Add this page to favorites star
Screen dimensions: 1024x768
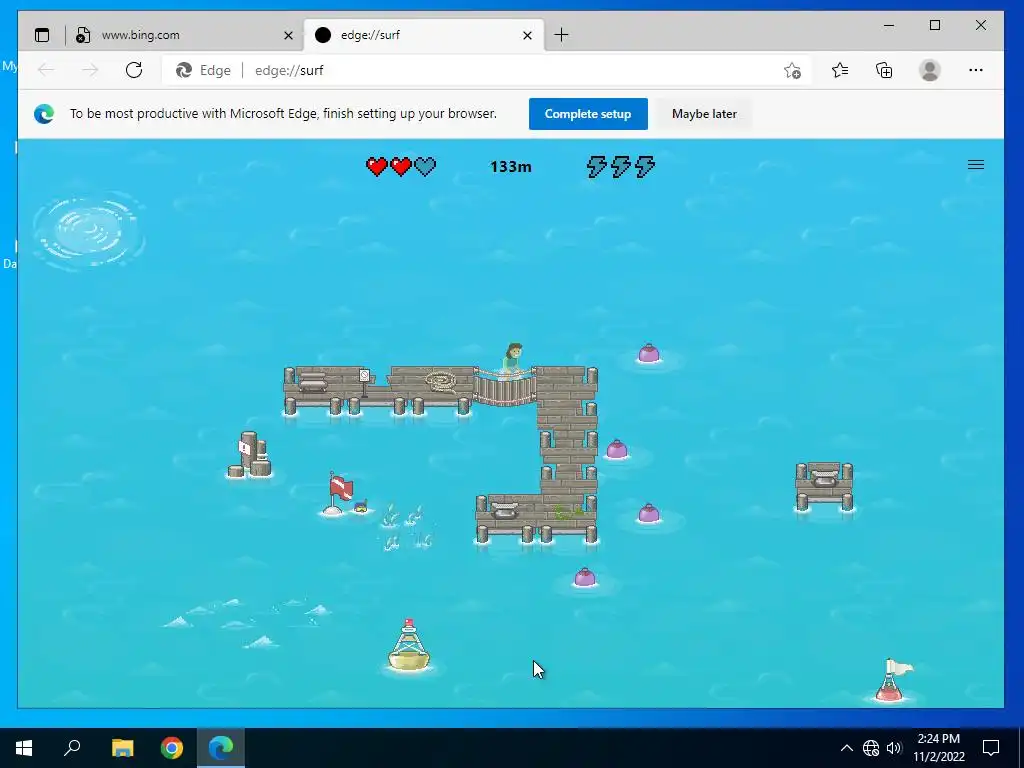pyautogui.click(x=792, y=70)
